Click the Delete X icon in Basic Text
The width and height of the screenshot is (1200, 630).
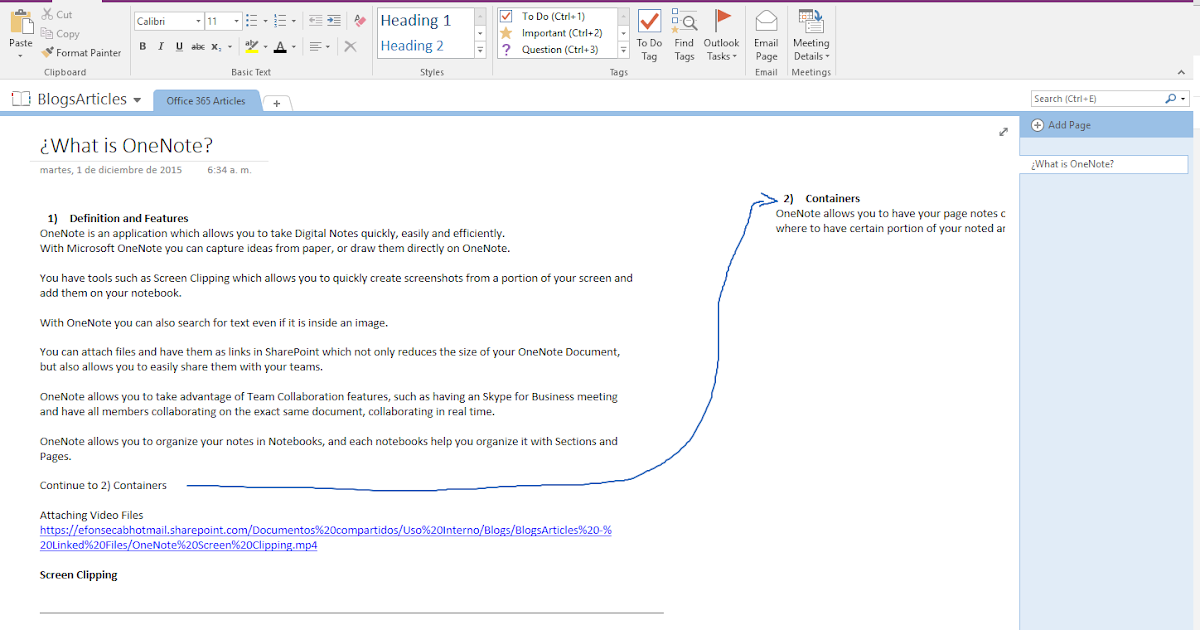tap(350, 47)
